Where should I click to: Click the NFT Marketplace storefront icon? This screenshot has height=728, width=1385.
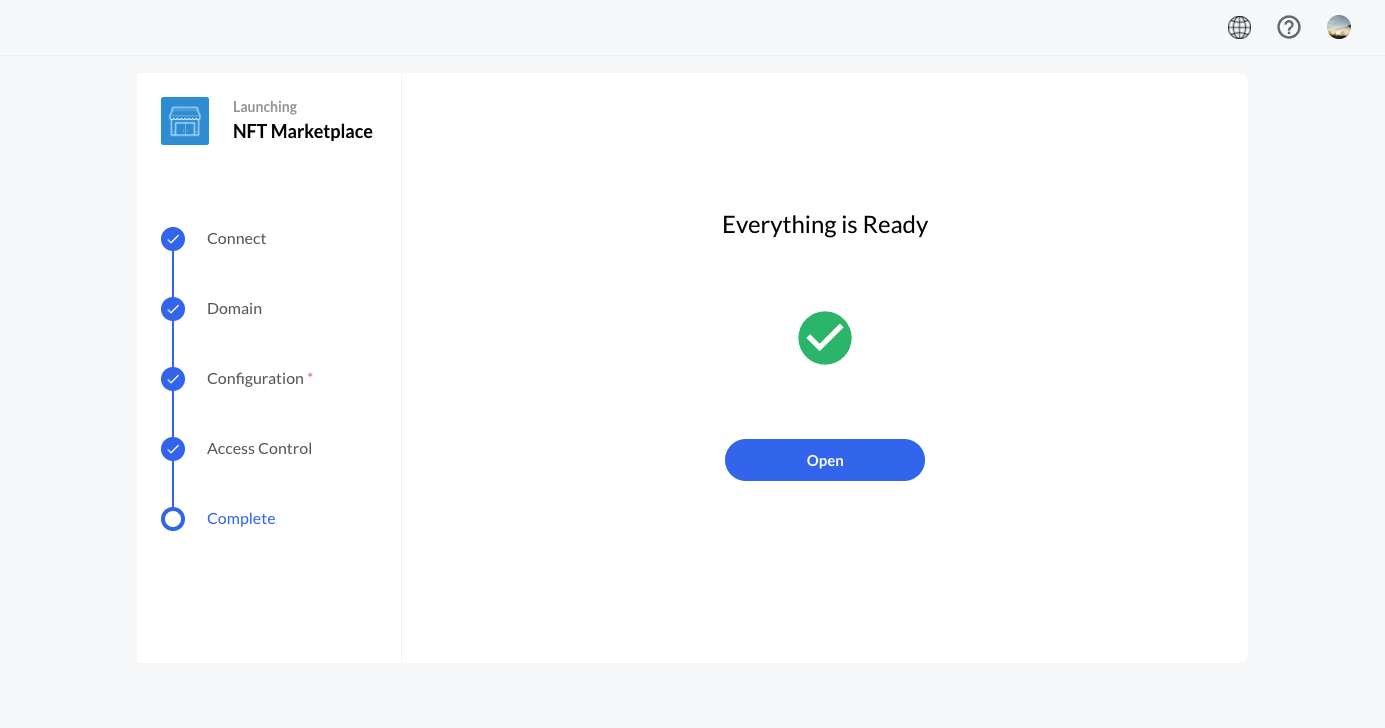click(185, 121)
